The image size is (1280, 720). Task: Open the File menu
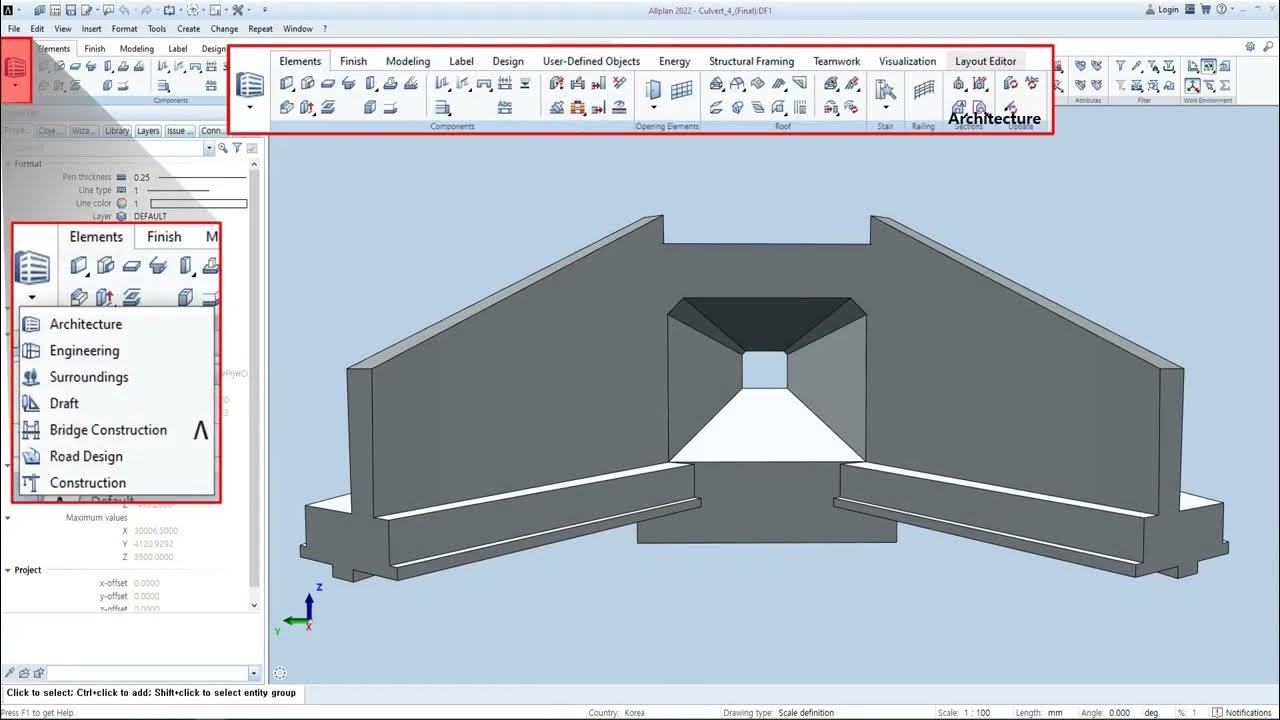pyautogui.click(x=14, y=29)
